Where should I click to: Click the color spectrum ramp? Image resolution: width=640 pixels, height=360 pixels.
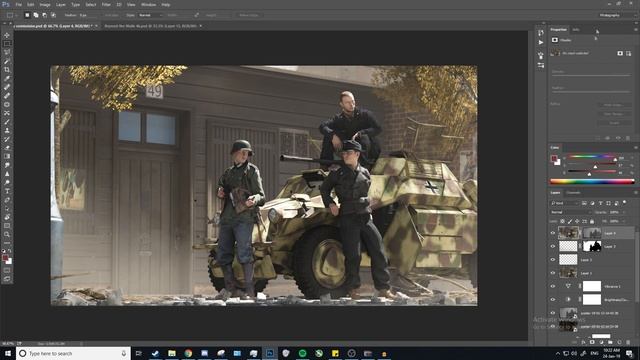pyautogui.click(x=592, y=182)
